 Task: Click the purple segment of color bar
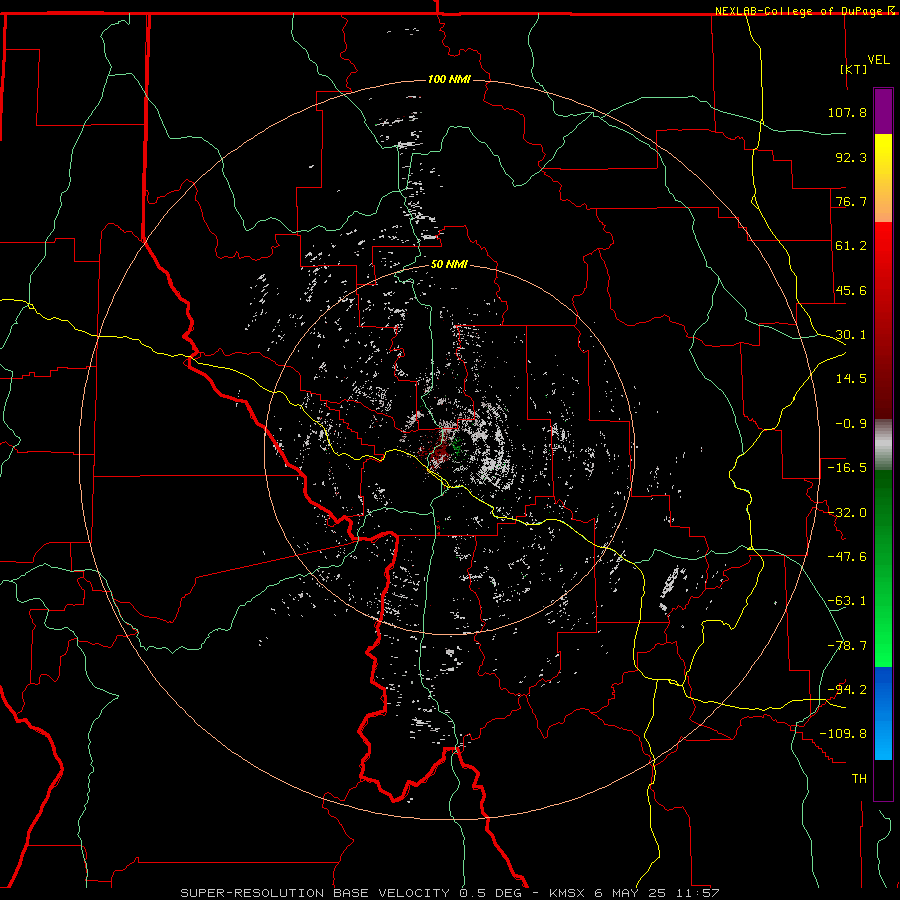coord(883,111)
